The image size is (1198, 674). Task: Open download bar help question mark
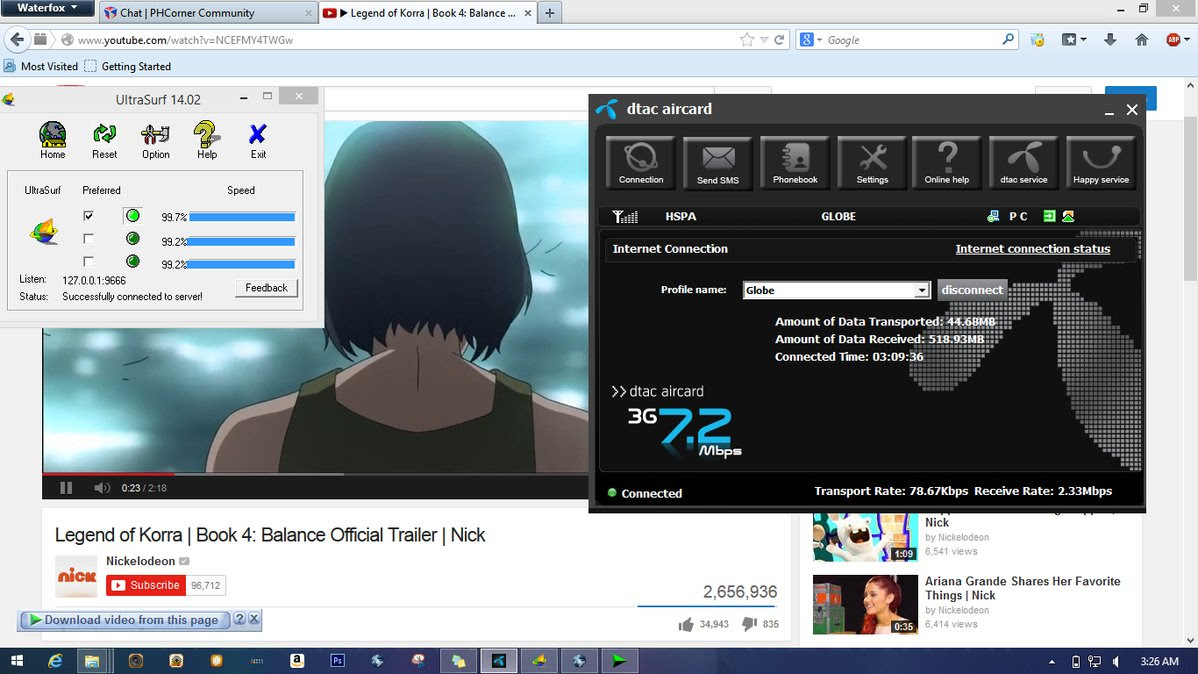point(239,619)
